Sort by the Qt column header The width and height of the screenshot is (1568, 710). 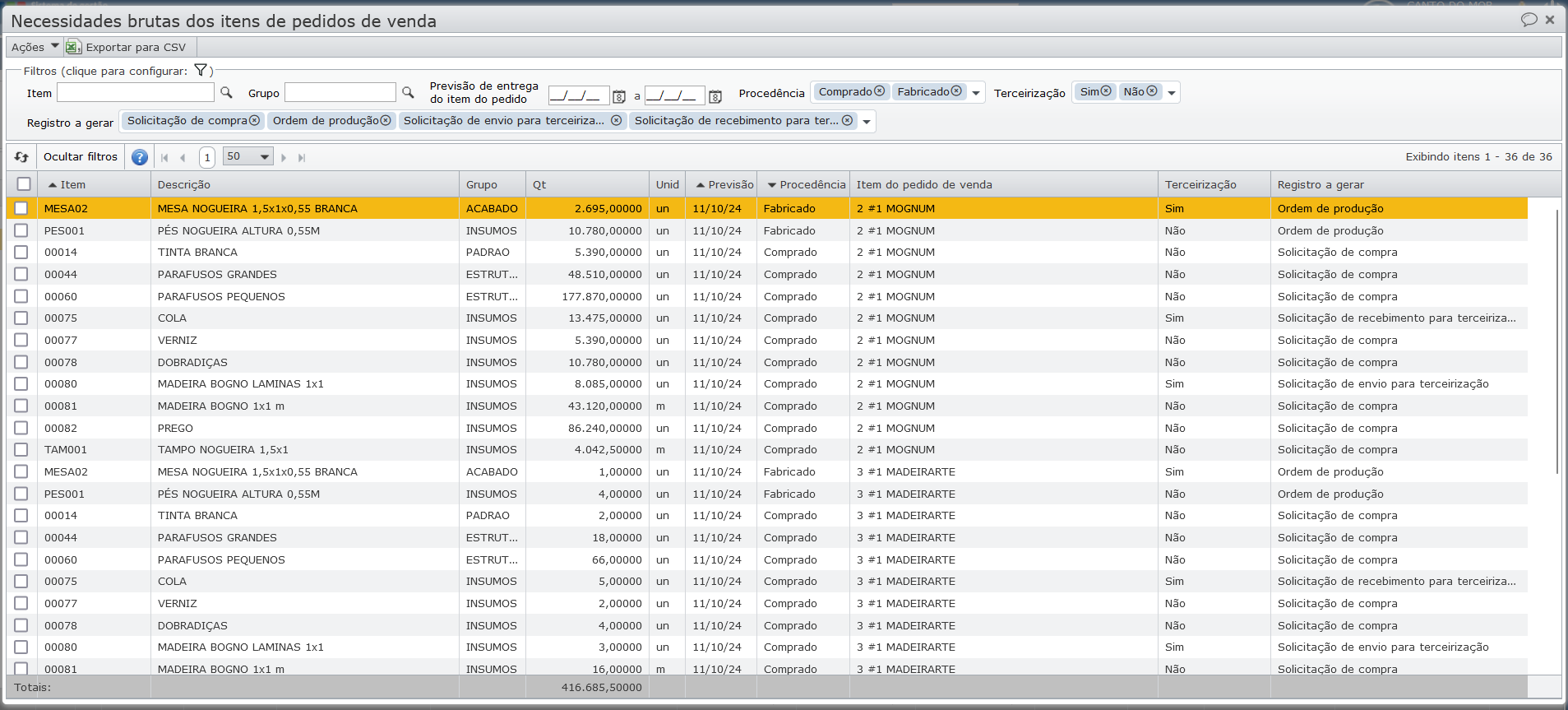pyautogui.click(x=588, y=184)
